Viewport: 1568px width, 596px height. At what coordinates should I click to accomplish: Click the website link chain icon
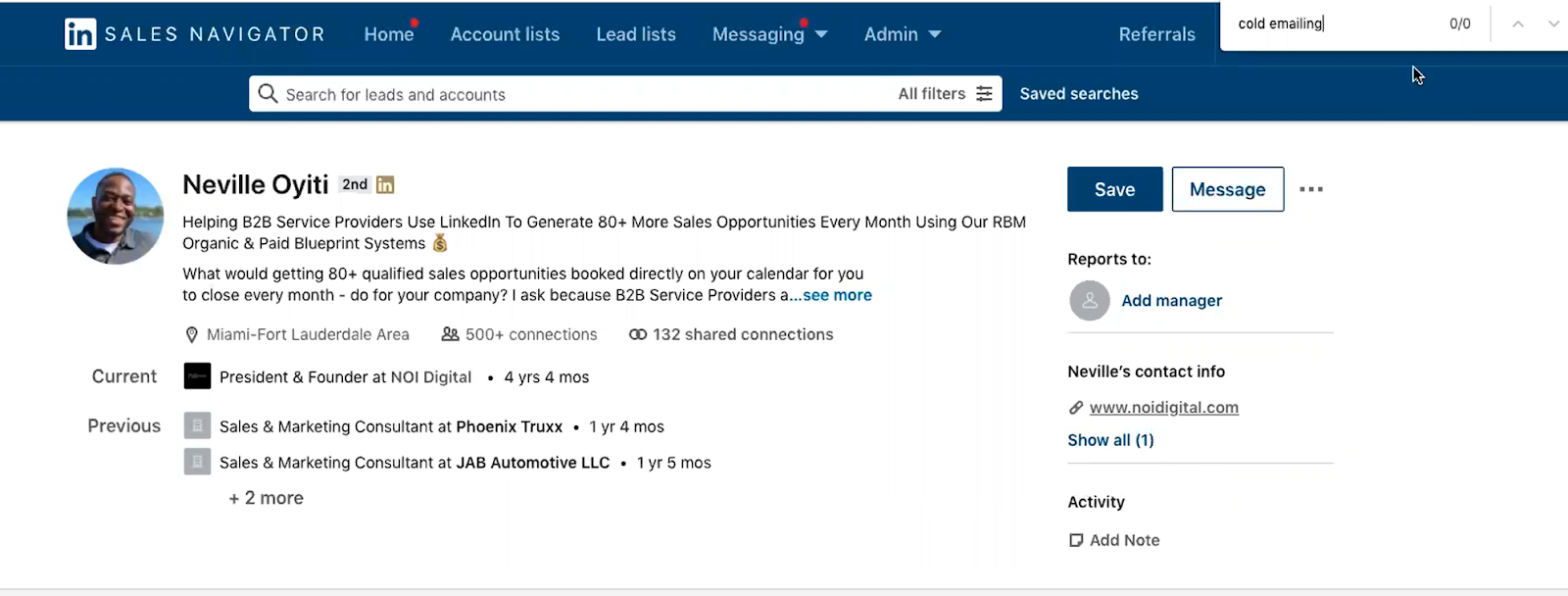click(x=1076, y=408)
